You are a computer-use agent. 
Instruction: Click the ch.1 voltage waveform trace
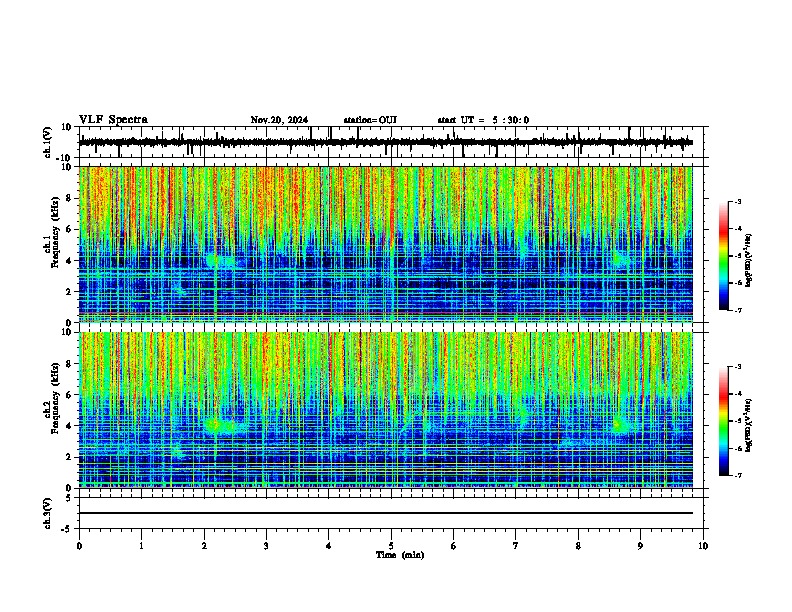click(385, 142)
